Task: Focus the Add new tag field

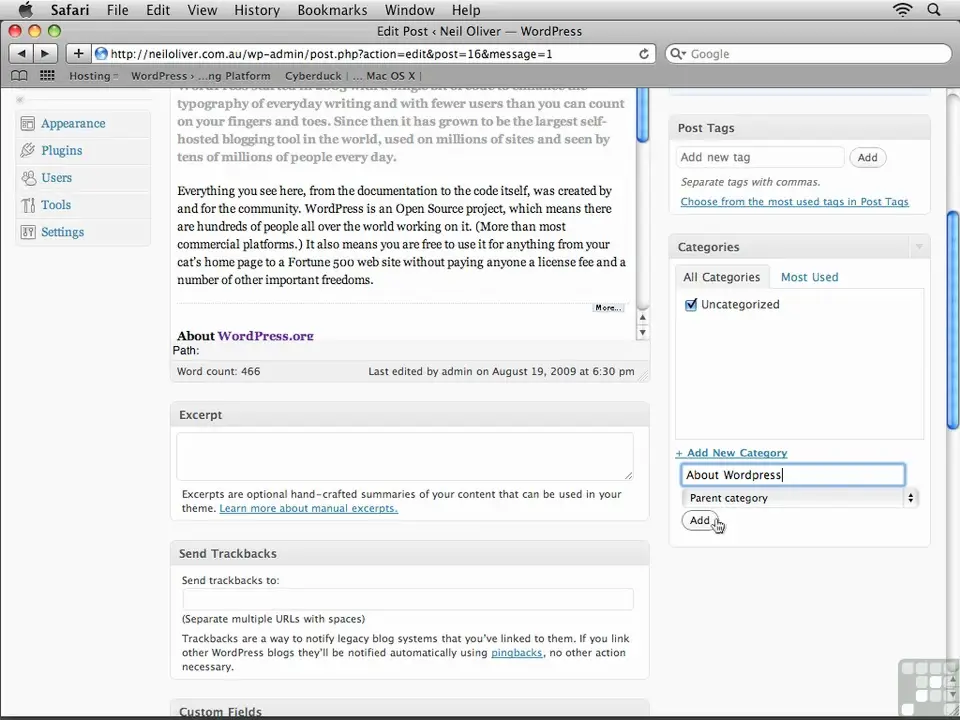Action: tap(760, 157)
